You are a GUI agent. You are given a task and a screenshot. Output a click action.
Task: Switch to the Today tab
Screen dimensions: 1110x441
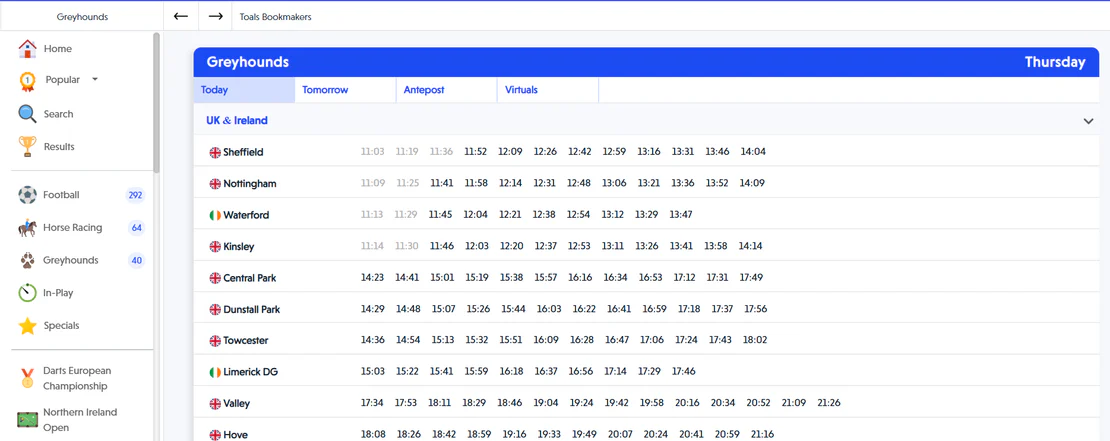tap(244, 90)
